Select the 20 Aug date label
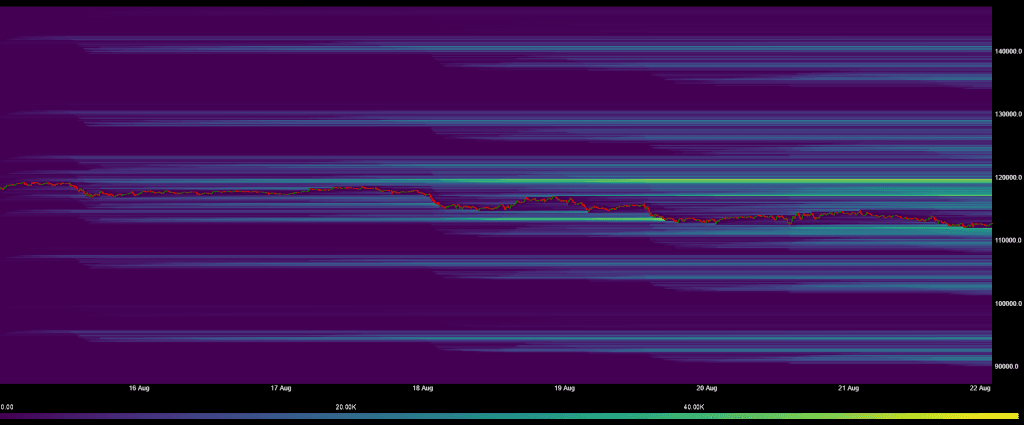Image resolution: width=1024 pixels, height=425 pixels. [x=707, y=388]
